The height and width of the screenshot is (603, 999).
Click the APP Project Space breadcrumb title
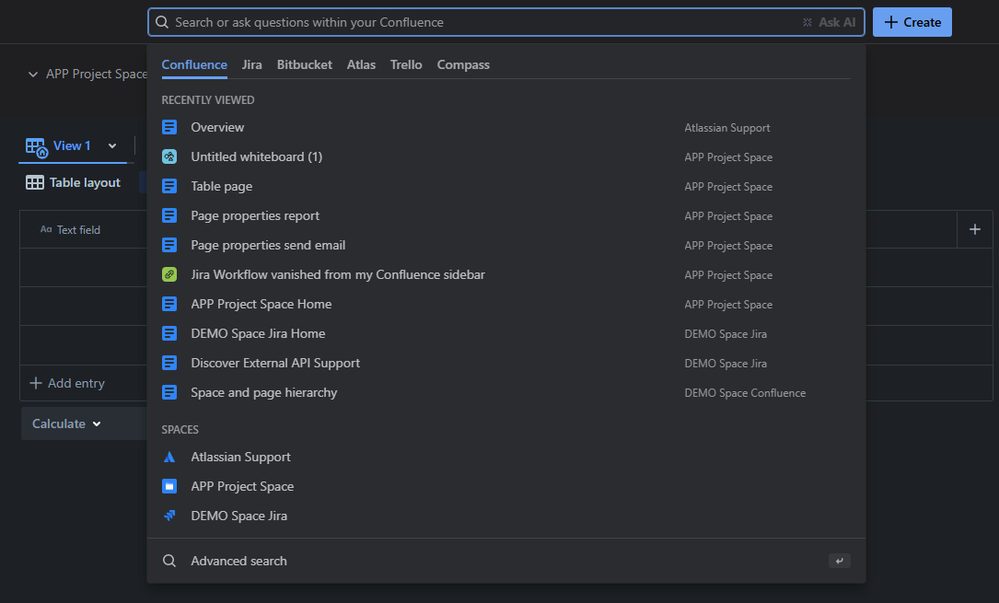tap(96, 74)
